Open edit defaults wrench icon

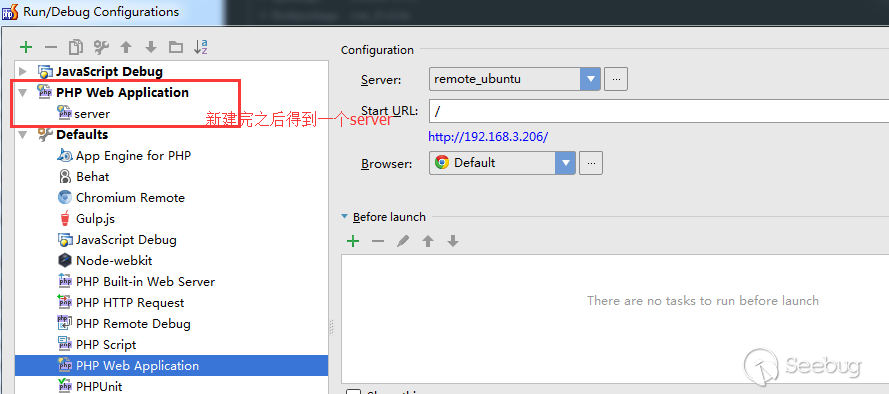[x=101, y=47]
